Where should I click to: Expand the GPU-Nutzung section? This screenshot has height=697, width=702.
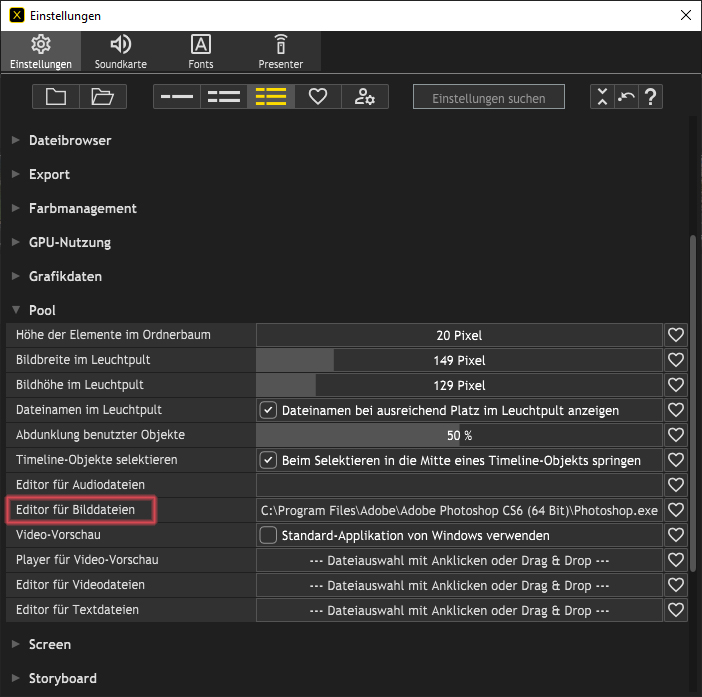click(16, 243)
